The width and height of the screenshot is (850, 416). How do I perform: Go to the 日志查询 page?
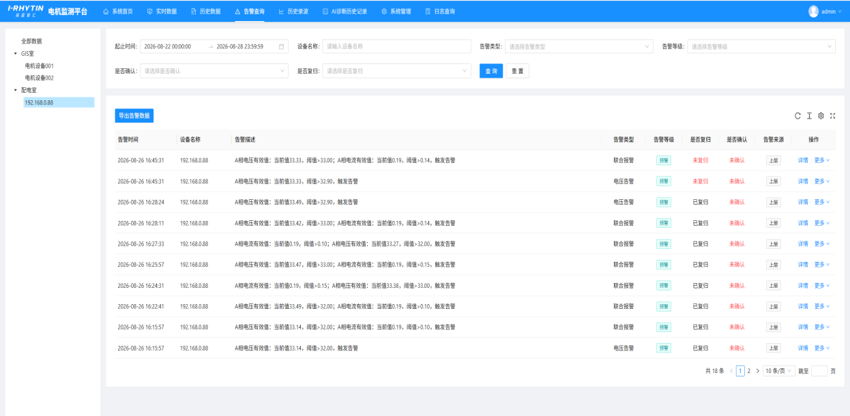440,11
